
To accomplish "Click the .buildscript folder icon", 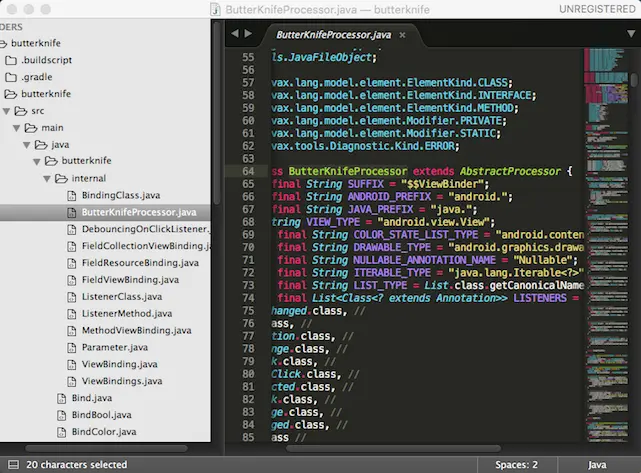I will 11,61.
